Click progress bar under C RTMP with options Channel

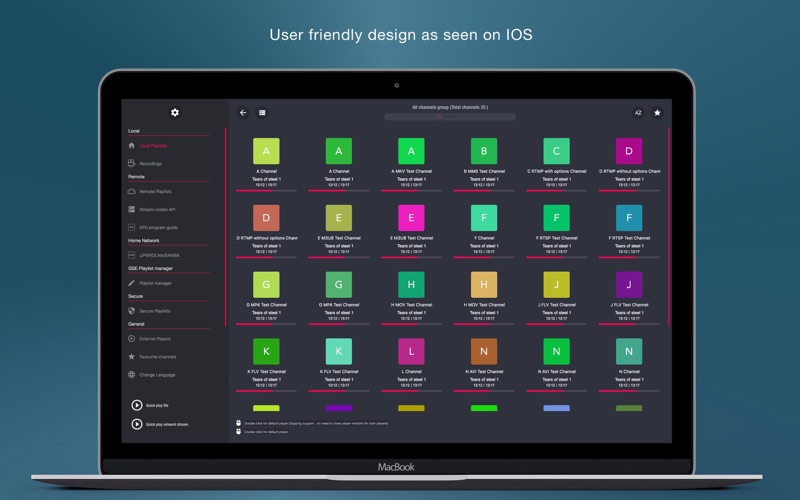556,189
